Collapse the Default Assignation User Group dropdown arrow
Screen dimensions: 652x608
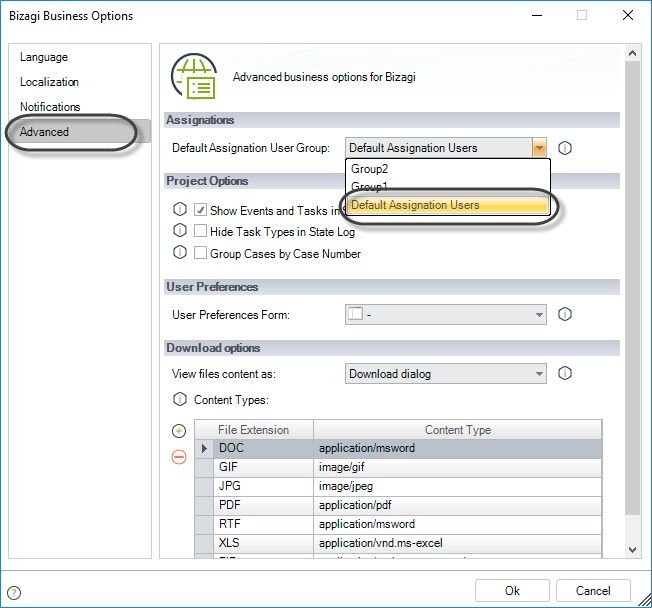[539, 148]
